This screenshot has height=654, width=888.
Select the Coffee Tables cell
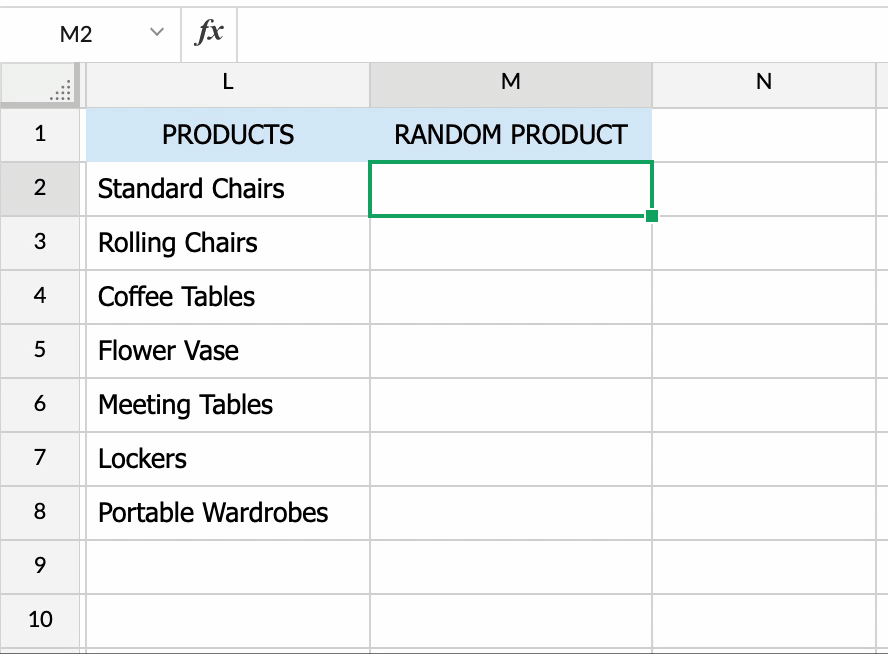tap(226, 296)
